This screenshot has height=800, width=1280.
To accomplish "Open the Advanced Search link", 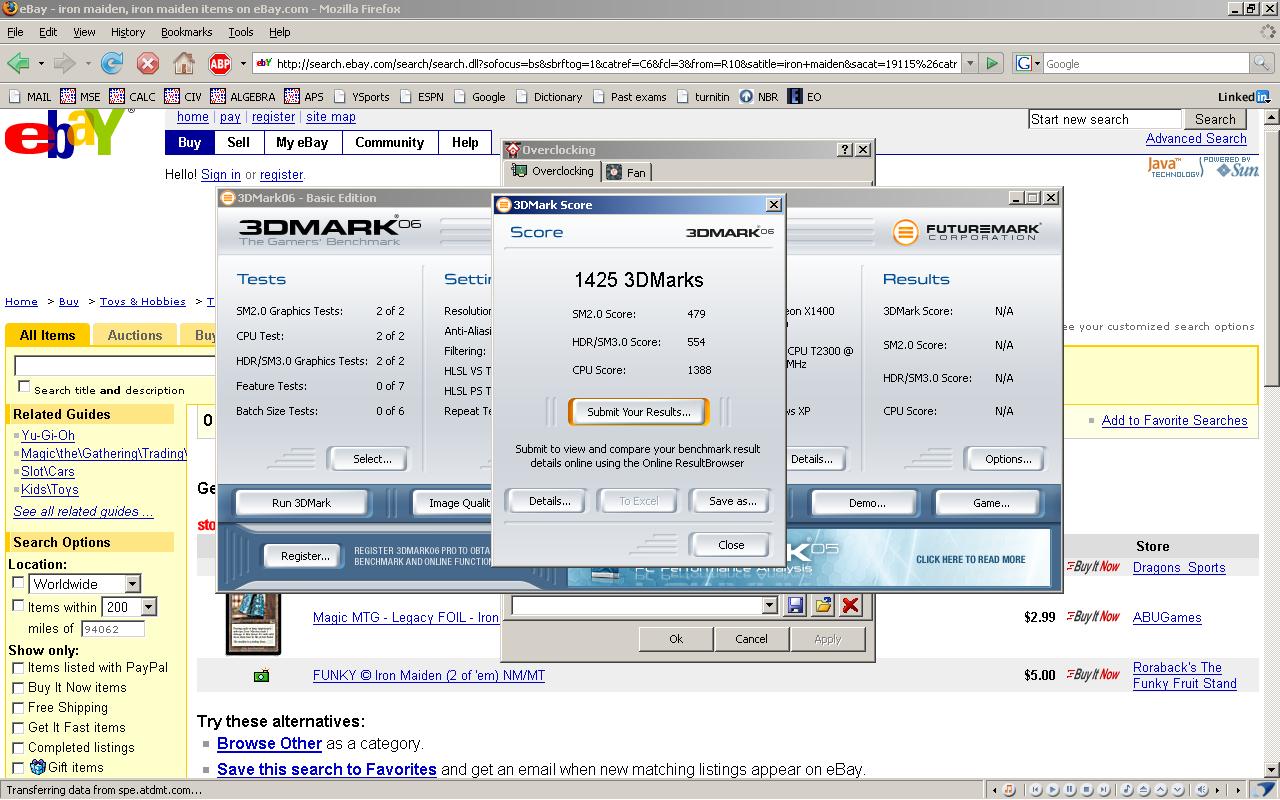I will click(x=1196, y=139).
